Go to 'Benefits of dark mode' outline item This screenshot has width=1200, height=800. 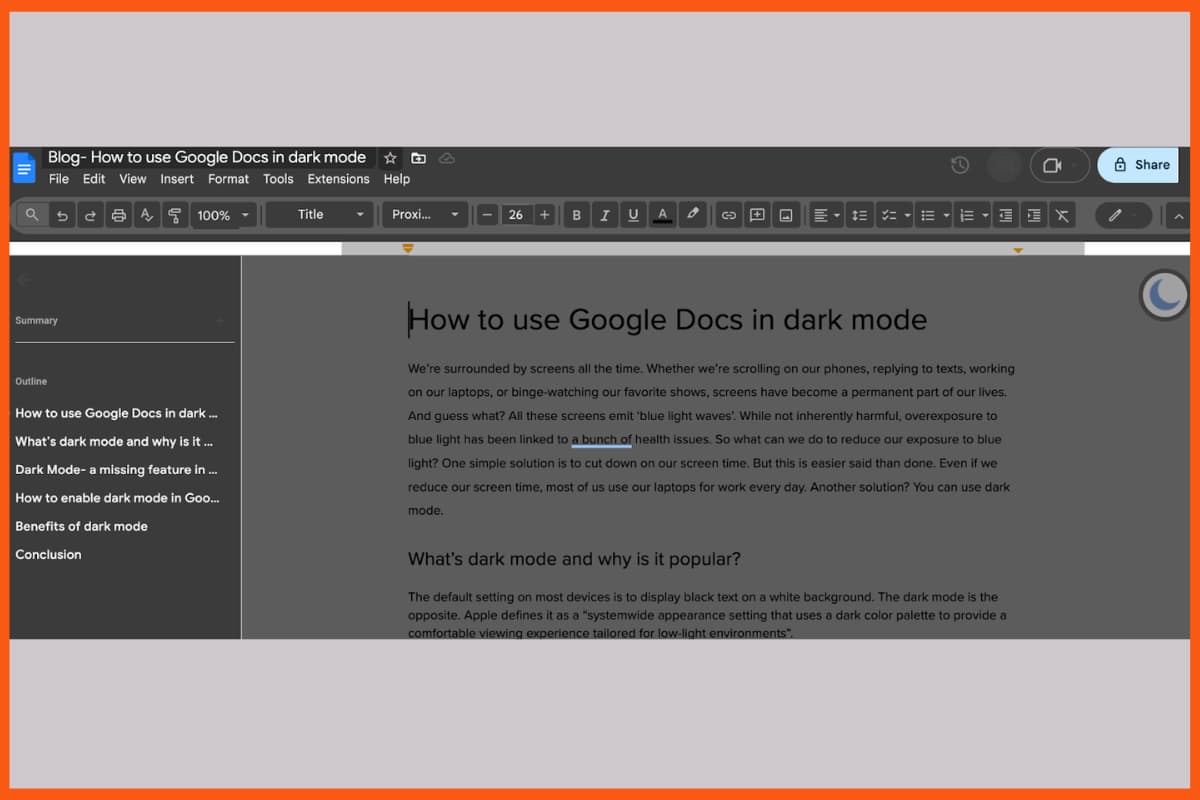click(x=81, y=526)
